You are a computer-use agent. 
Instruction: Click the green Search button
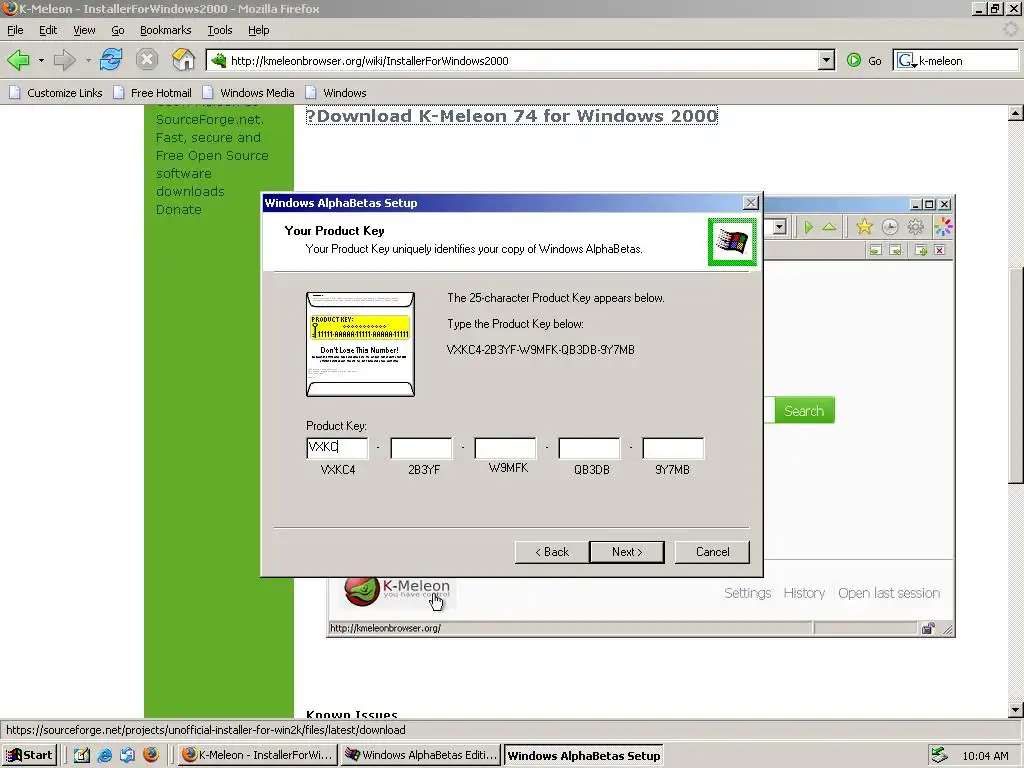tap(804, 411)
